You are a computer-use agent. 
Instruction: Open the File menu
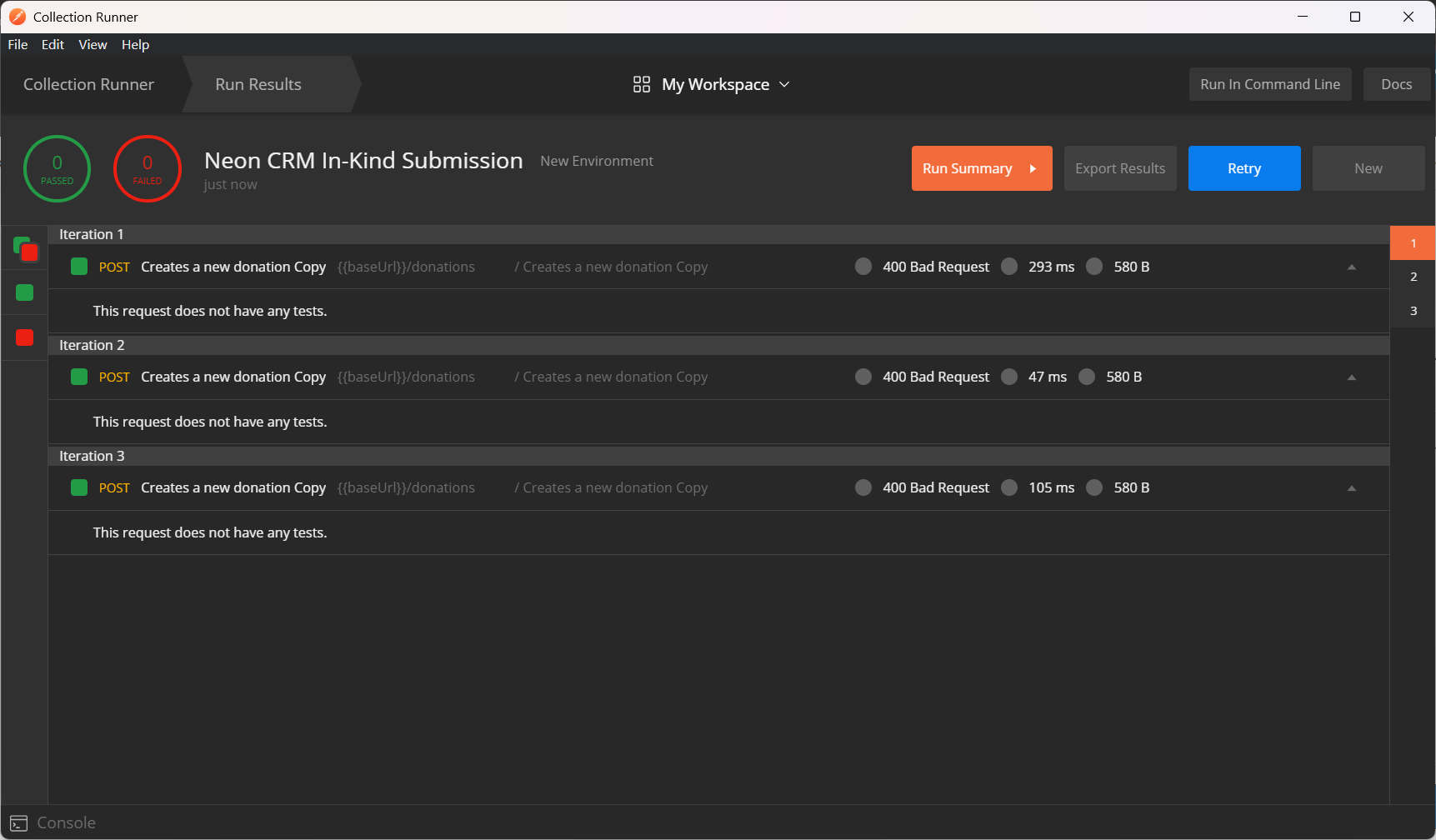click(x=18, y=45)
